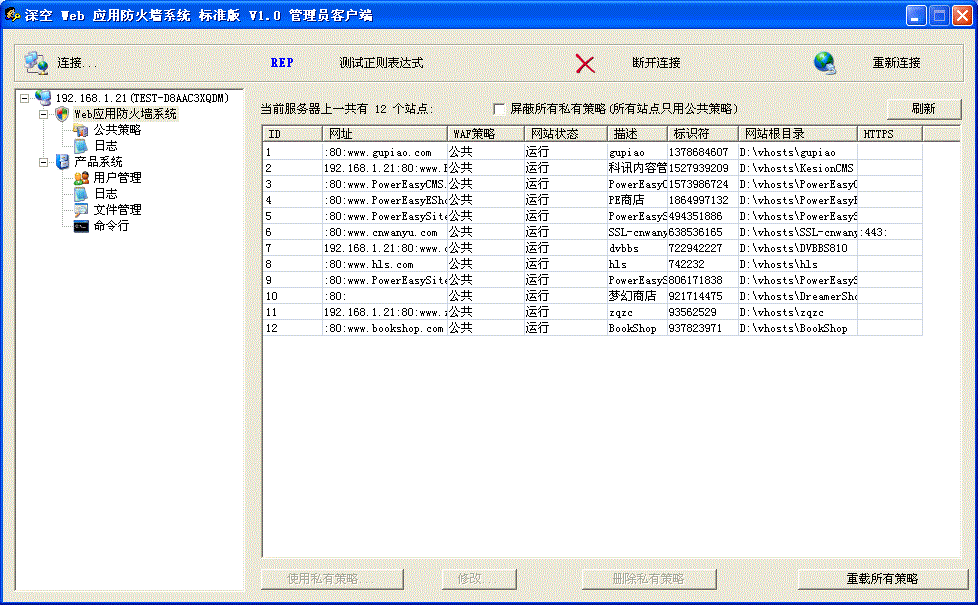This screenshot has height=605, width=978.
Task: Click the 用户管理 users icon
Action: 81,178
